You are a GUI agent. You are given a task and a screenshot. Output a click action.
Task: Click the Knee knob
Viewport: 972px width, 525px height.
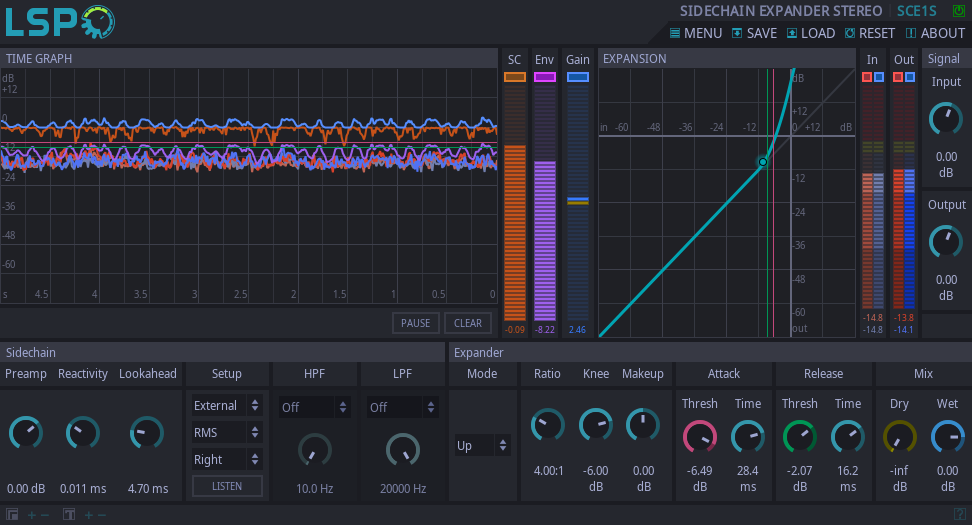596,425
